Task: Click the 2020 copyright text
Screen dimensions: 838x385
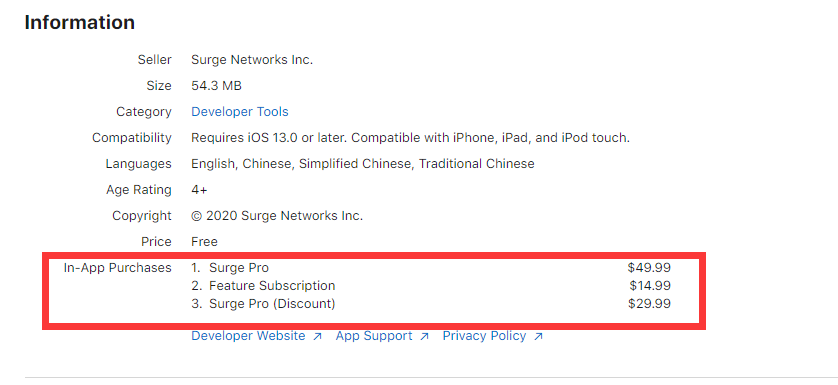Action: [277, 215]
